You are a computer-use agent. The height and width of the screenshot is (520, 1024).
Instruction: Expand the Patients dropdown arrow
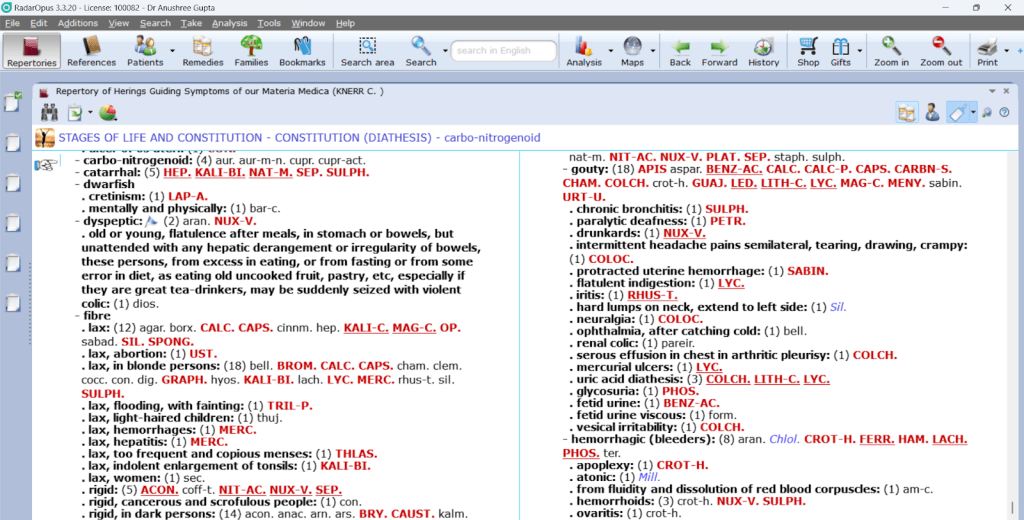click(172, 51)
